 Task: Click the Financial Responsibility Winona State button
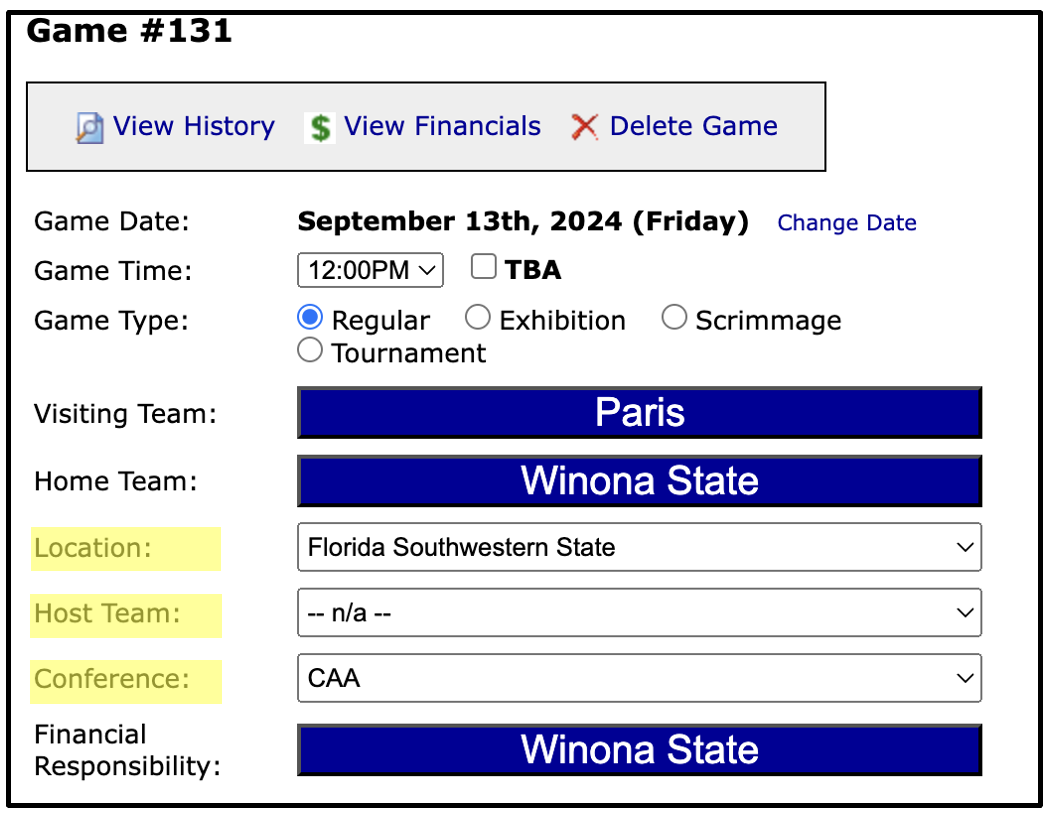639,750
